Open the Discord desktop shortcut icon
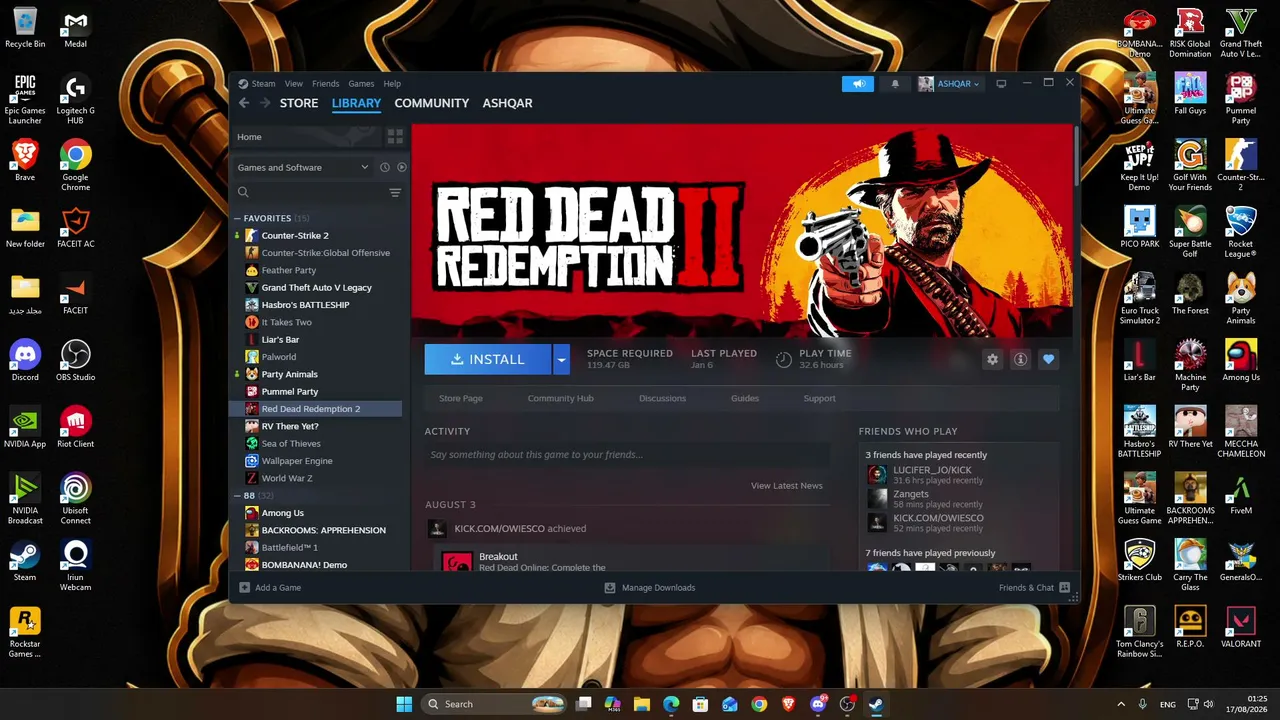 pyautogui.click(x=25, y=361)
